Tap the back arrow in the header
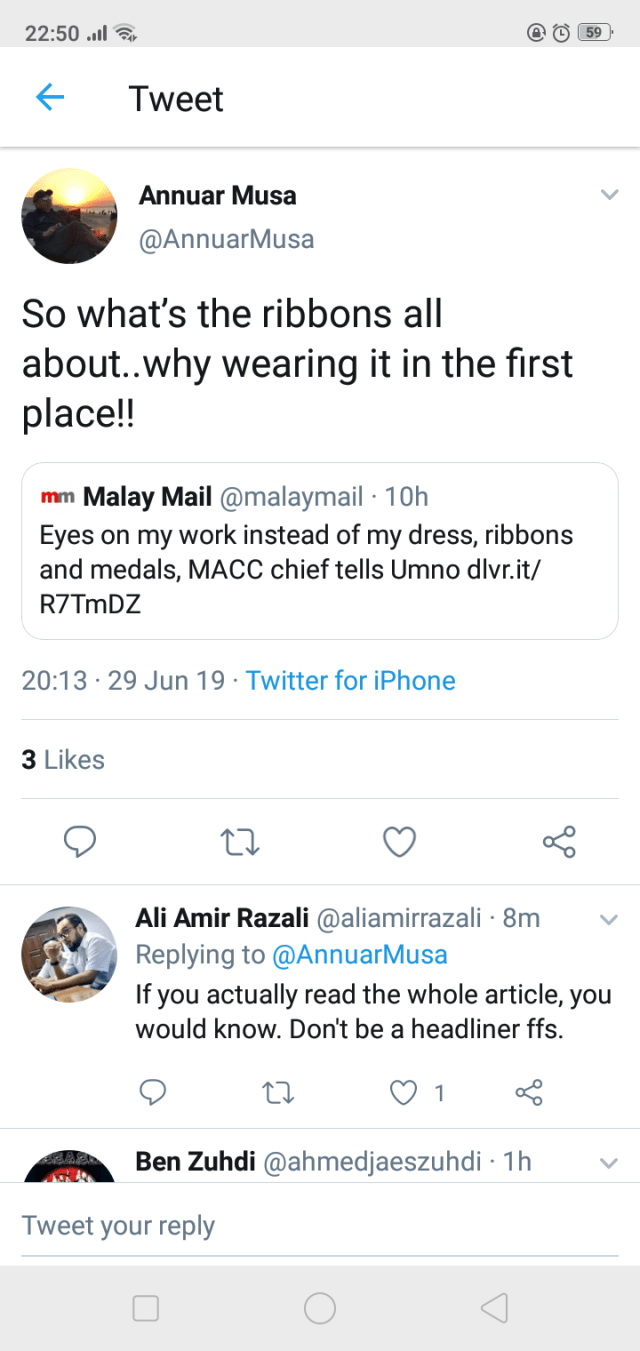640x1351 pixels. tap(49, 97)
